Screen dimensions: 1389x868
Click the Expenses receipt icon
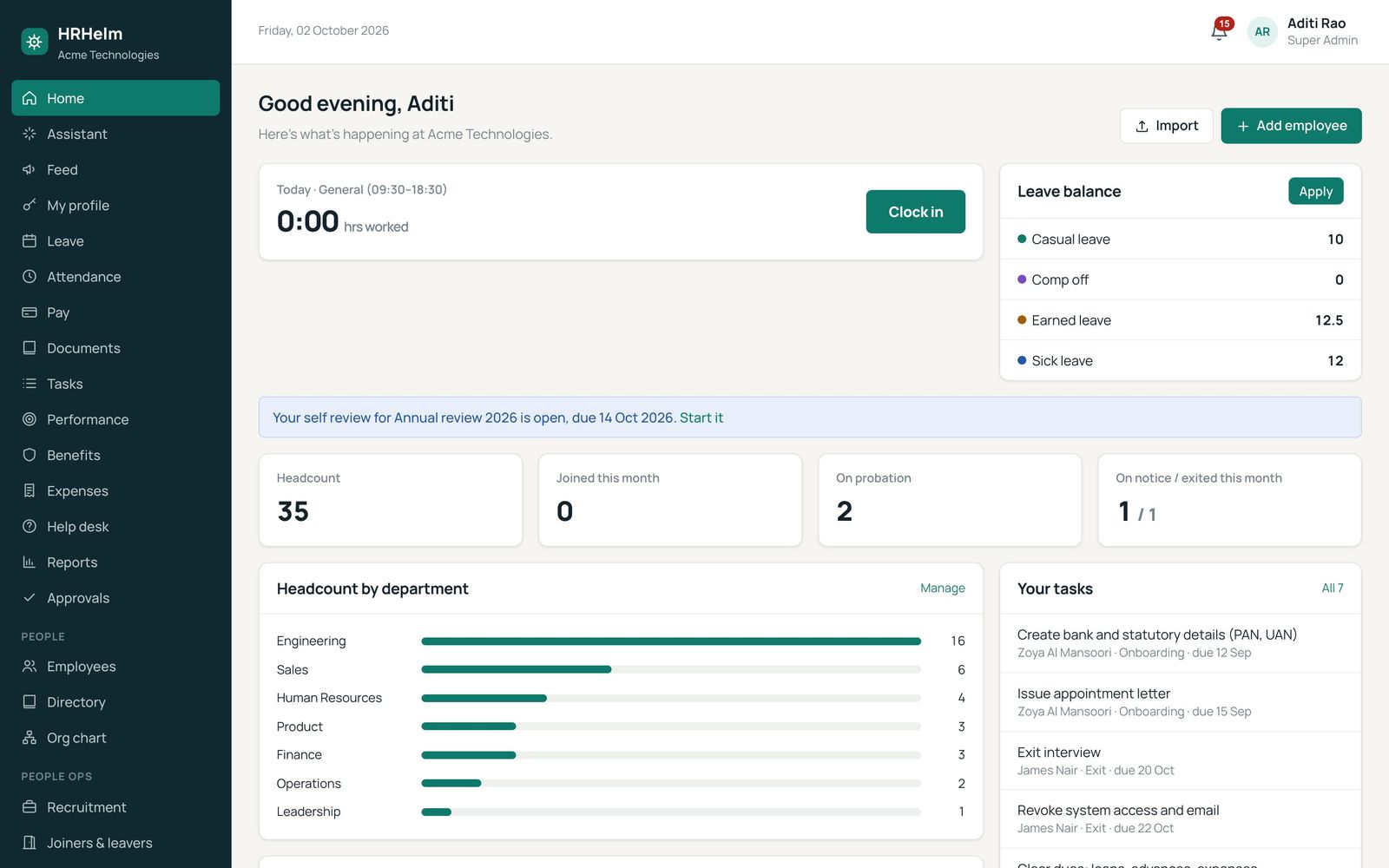(30, 490)
